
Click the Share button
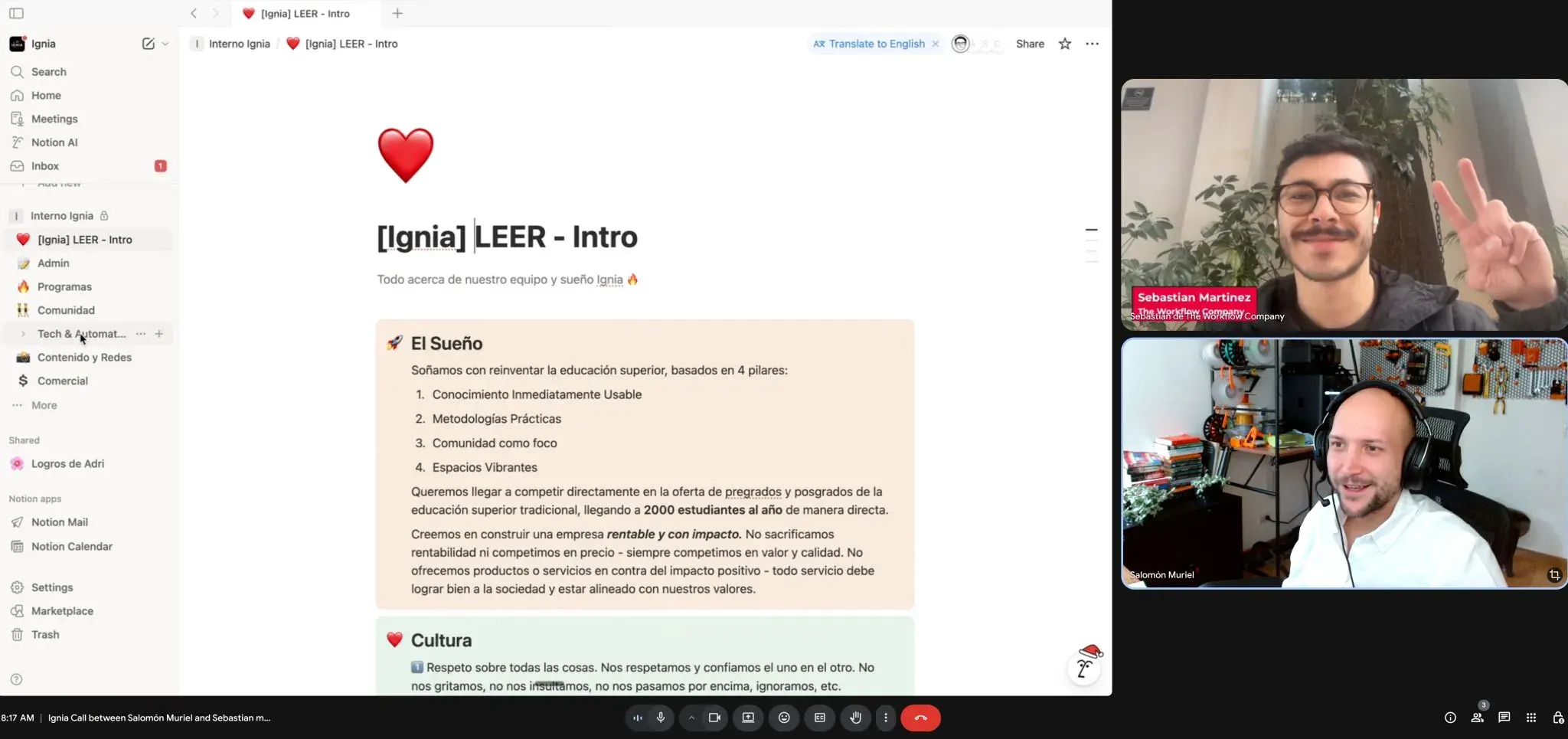[x=1030, y=44]
